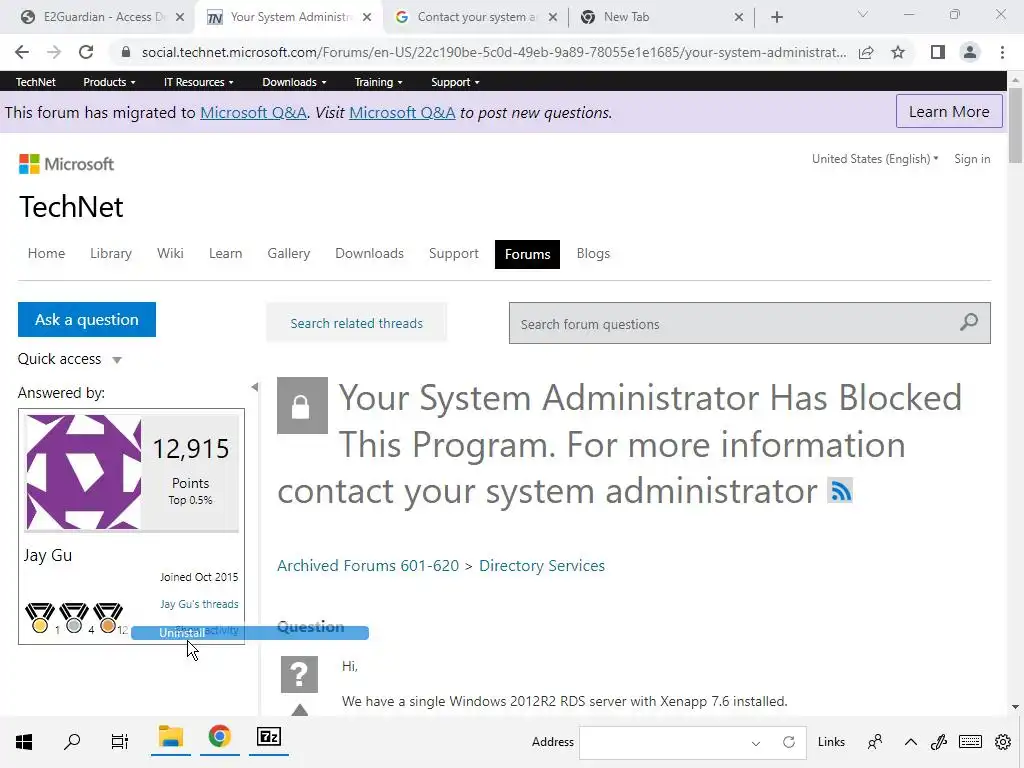Expand the Quick access menu

point(69,359)
